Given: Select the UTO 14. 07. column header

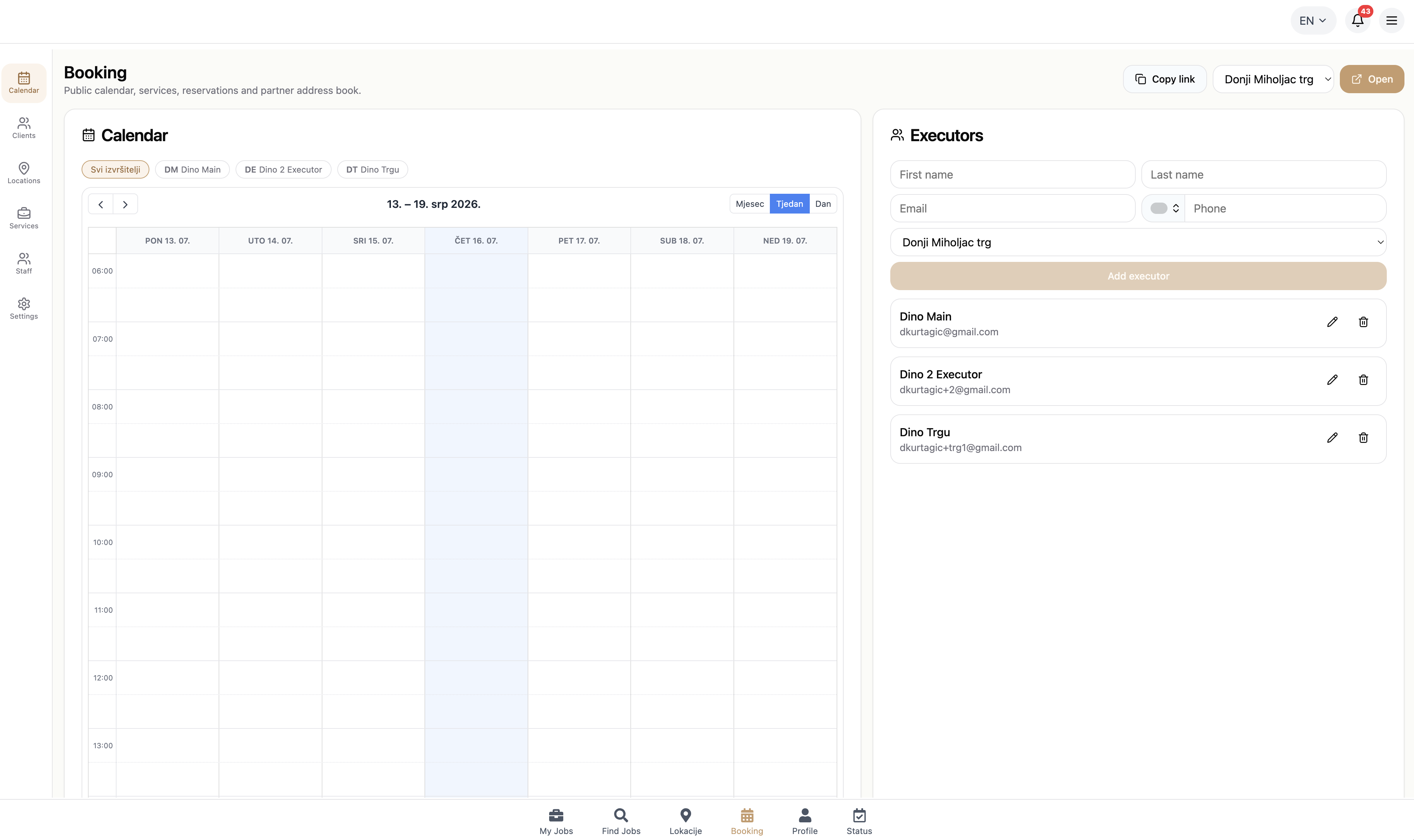Looking at the screenshot, I should coord(271,241).
